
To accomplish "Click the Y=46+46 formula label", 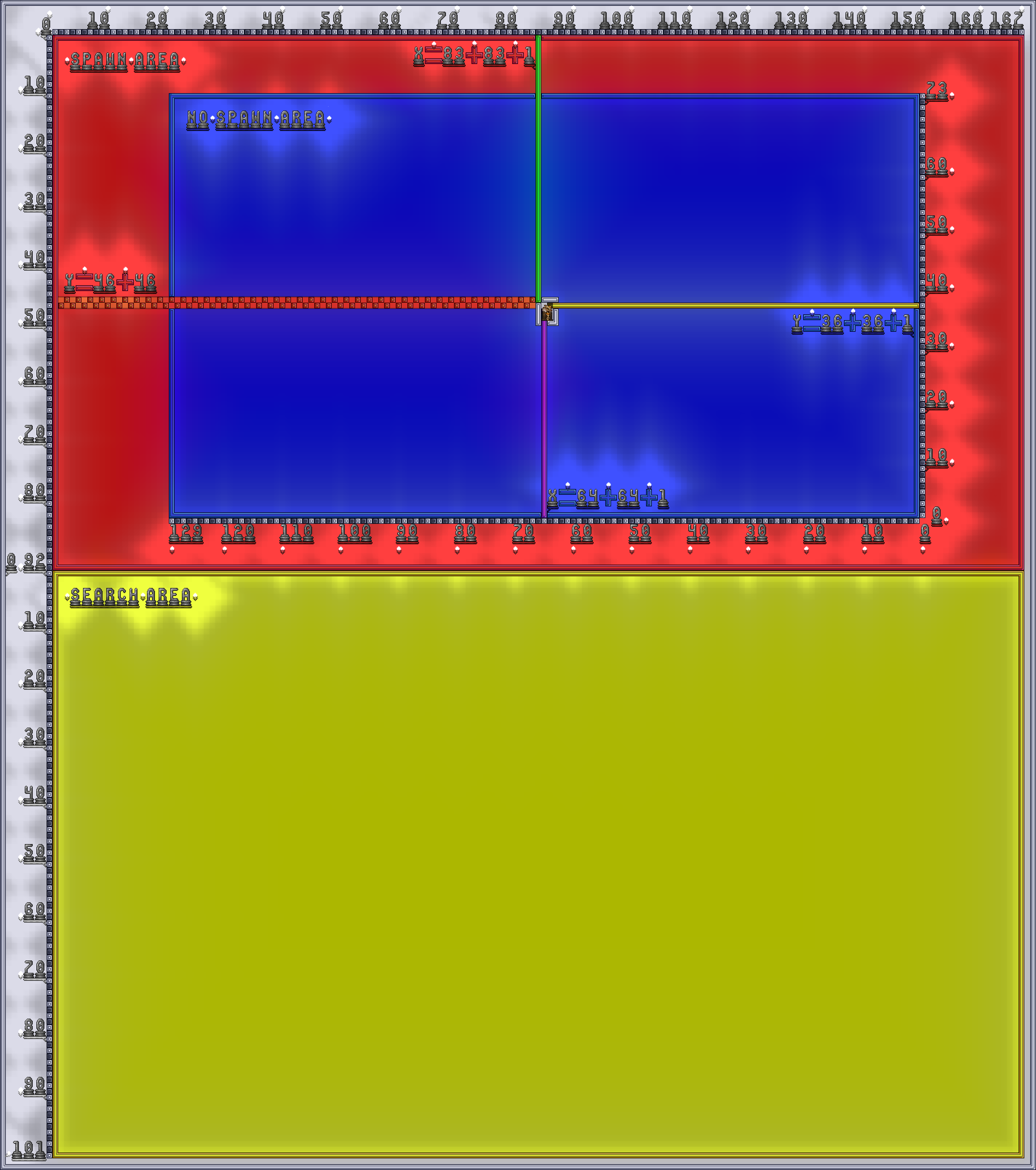I will click(x=110, y=282).
